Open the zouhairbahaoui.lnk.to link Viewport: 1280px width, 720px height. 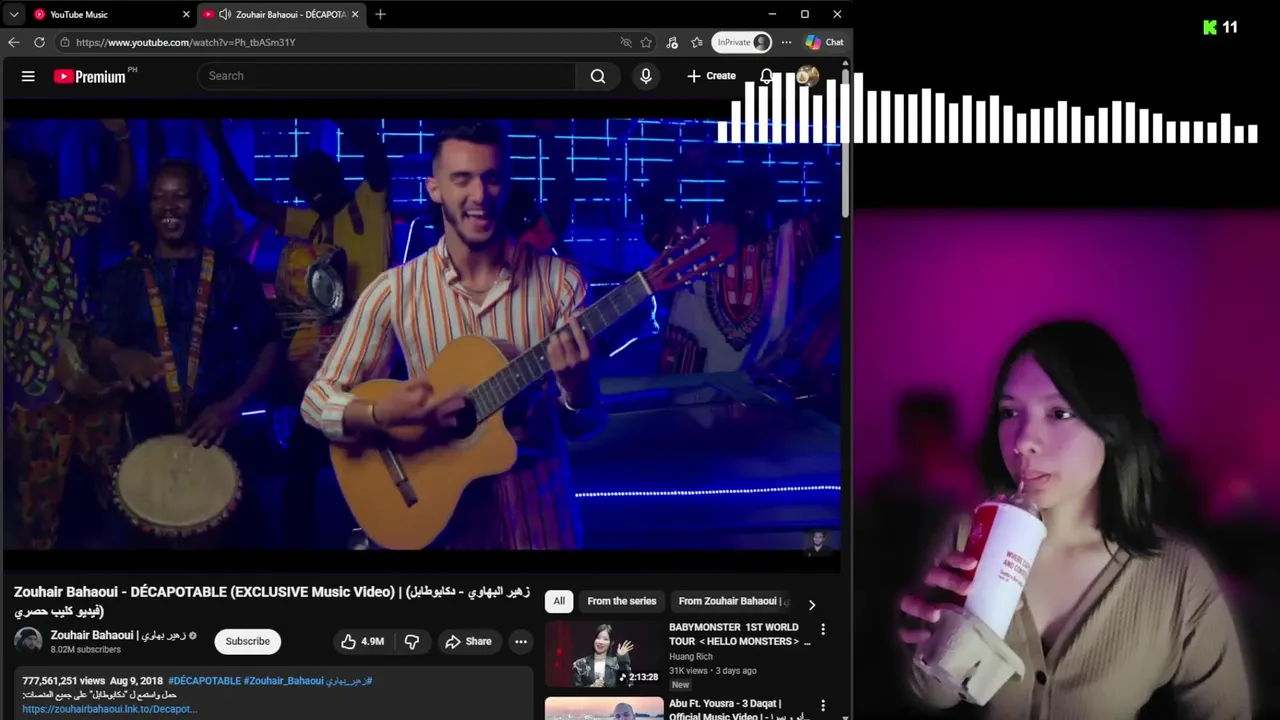point(110,709)
